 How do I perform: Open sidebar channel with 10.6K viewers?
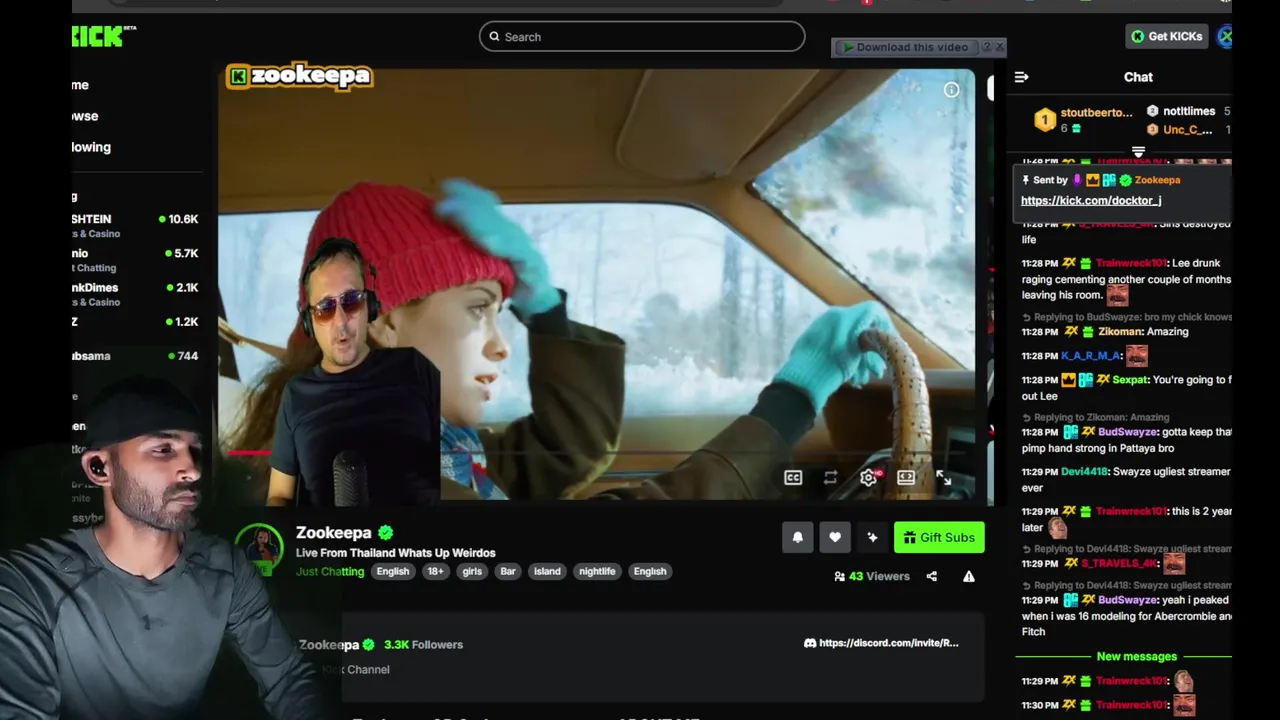(135, 225)
